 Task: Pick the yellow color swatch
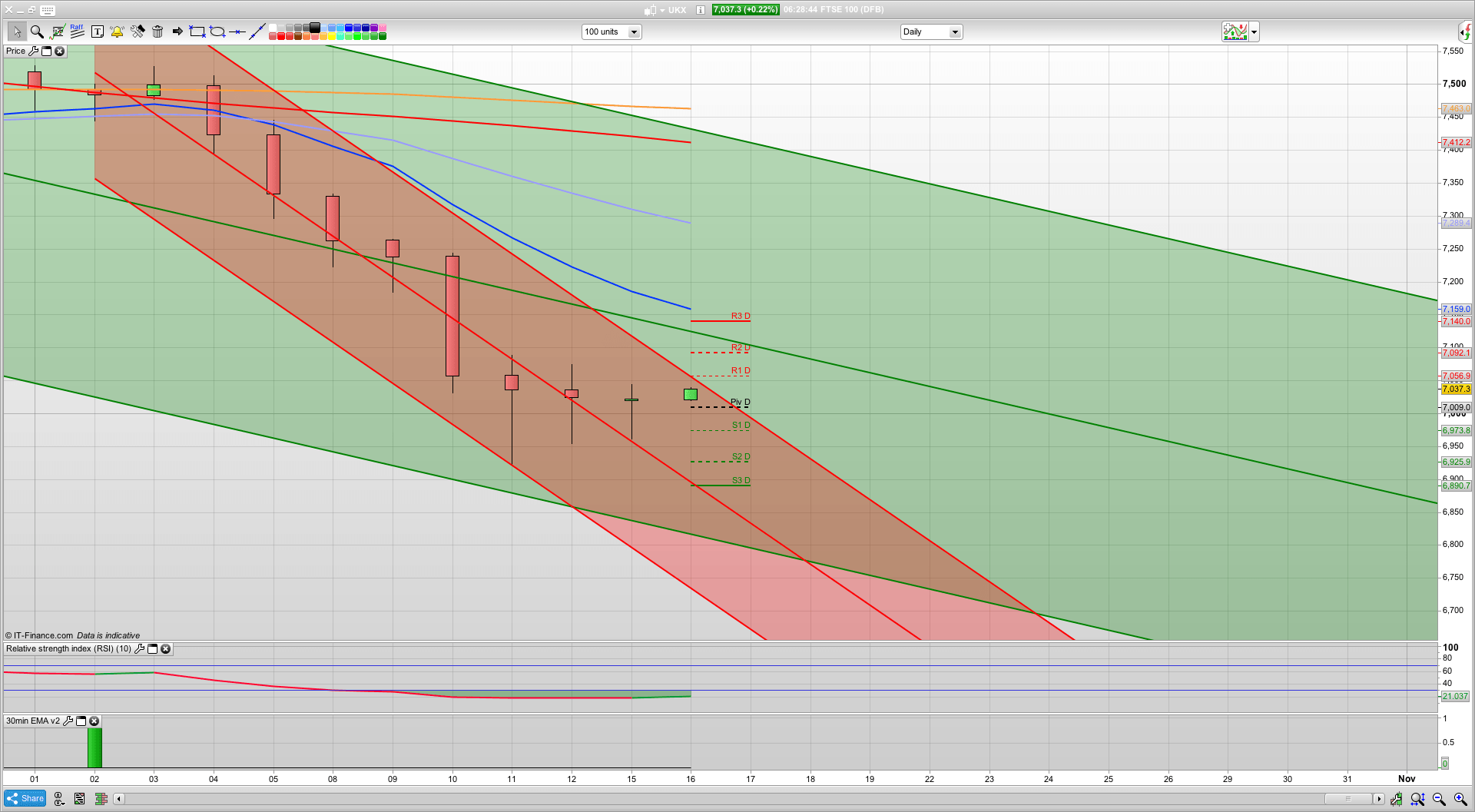point(332,36)
